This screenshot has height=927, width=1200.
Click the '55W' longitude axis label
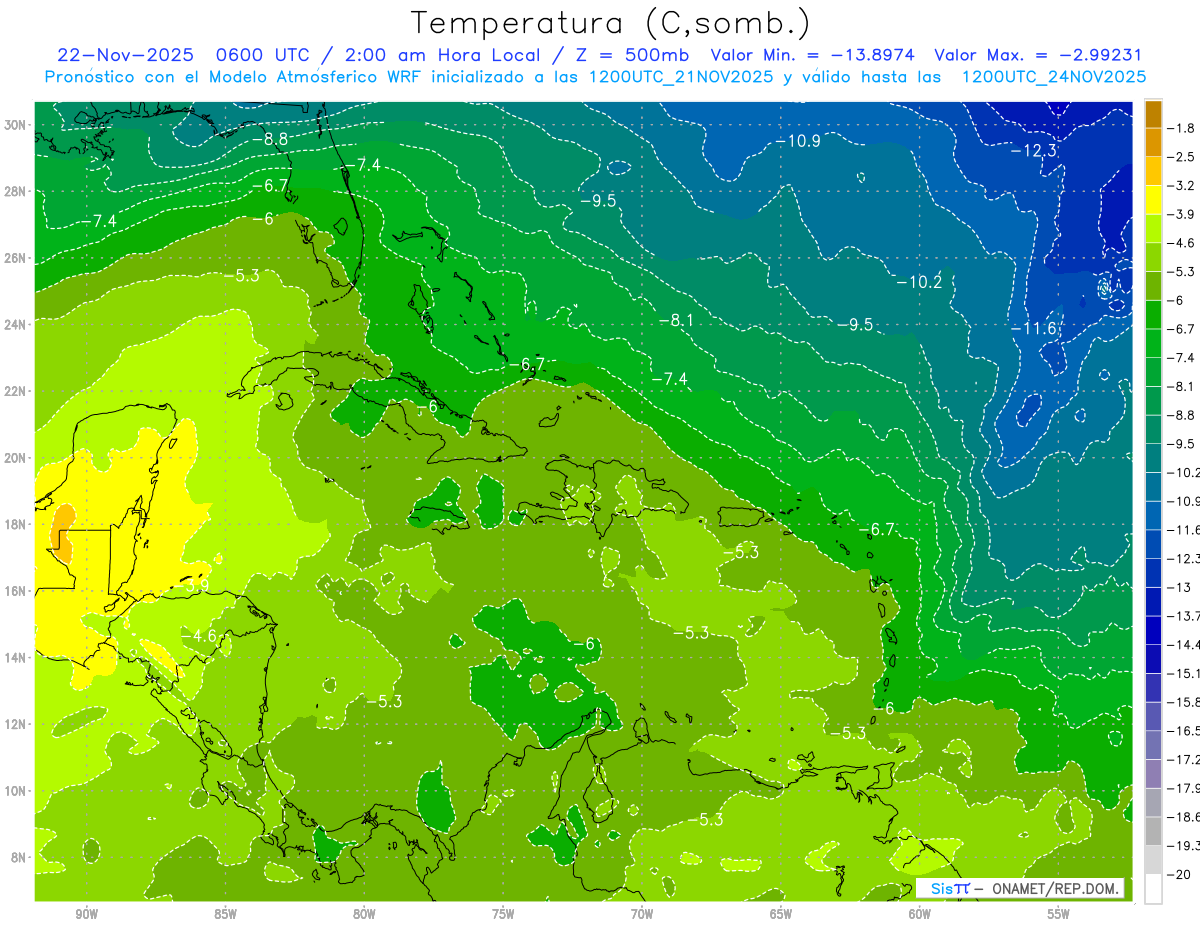[1058, 914]
